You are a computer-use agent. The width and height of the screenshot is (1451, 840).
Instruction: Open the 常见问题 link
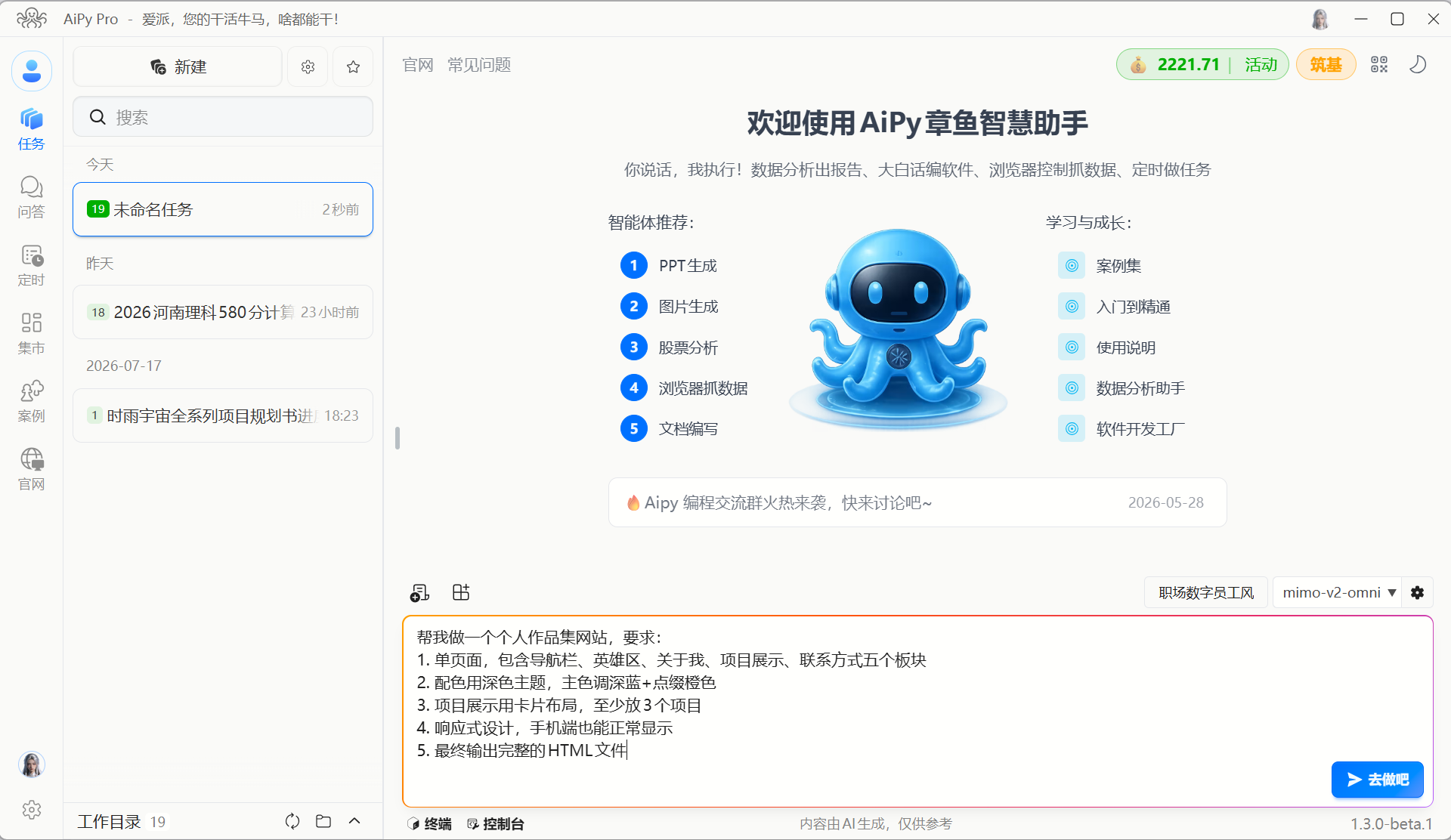point(479,65)
